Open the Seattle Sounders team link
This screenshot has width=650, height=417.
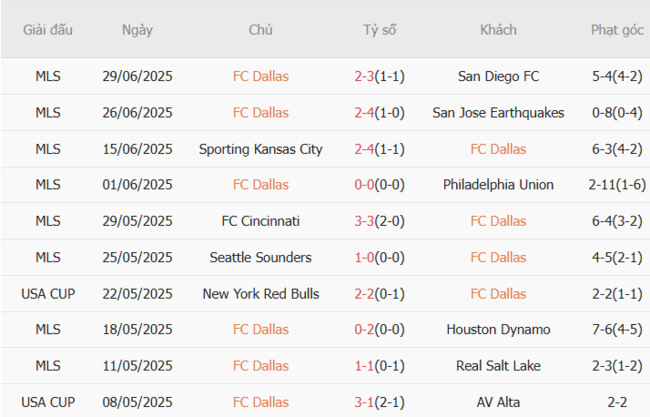[x=260, y=257]
